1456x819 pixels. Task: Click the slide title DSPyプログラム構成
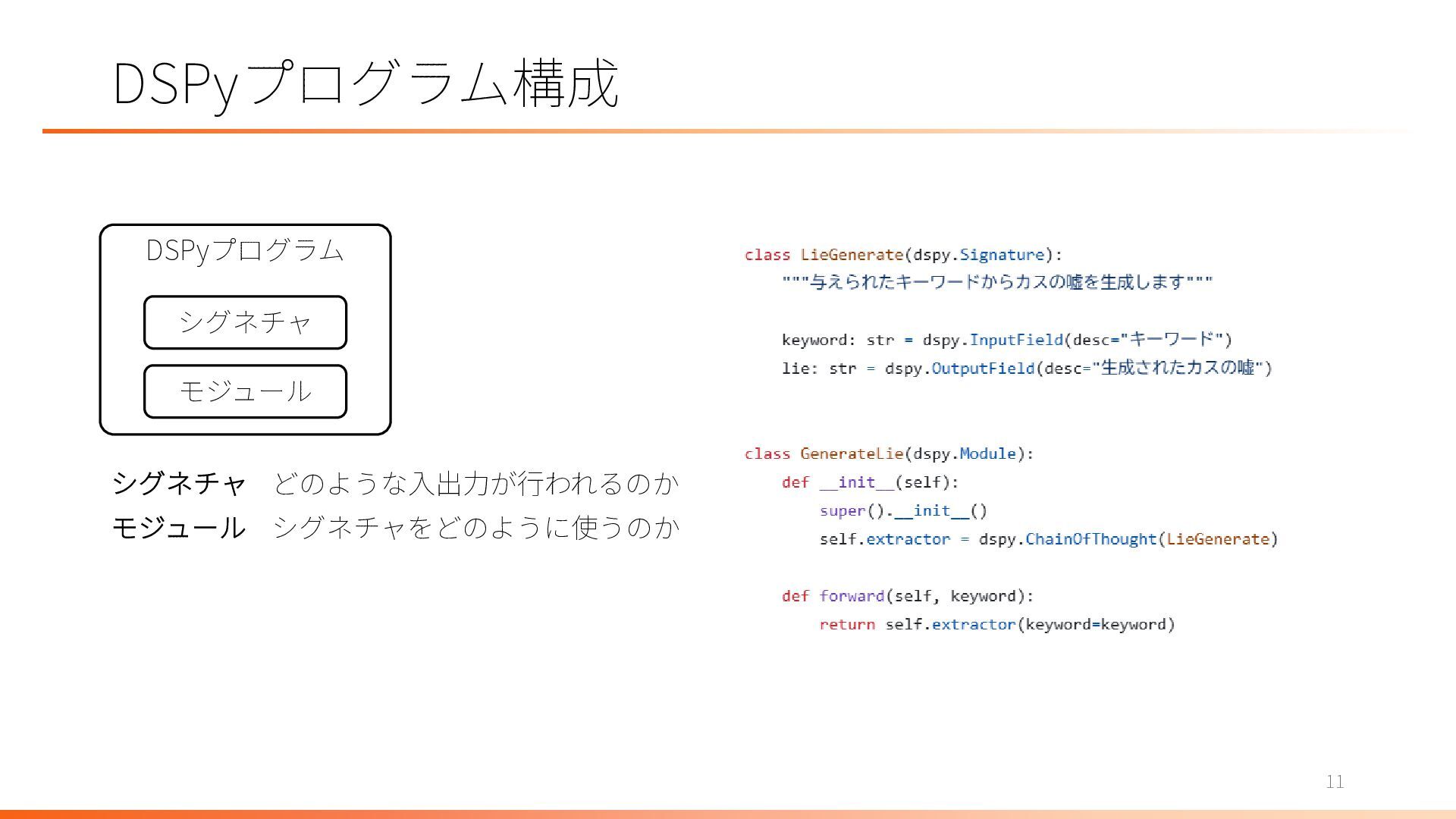pos(366,83)
